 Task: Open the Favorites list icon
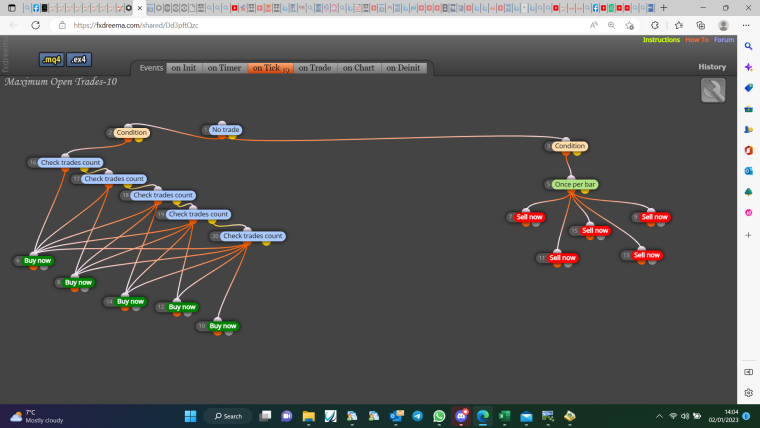pyautogui.click(x=679, y=25)
